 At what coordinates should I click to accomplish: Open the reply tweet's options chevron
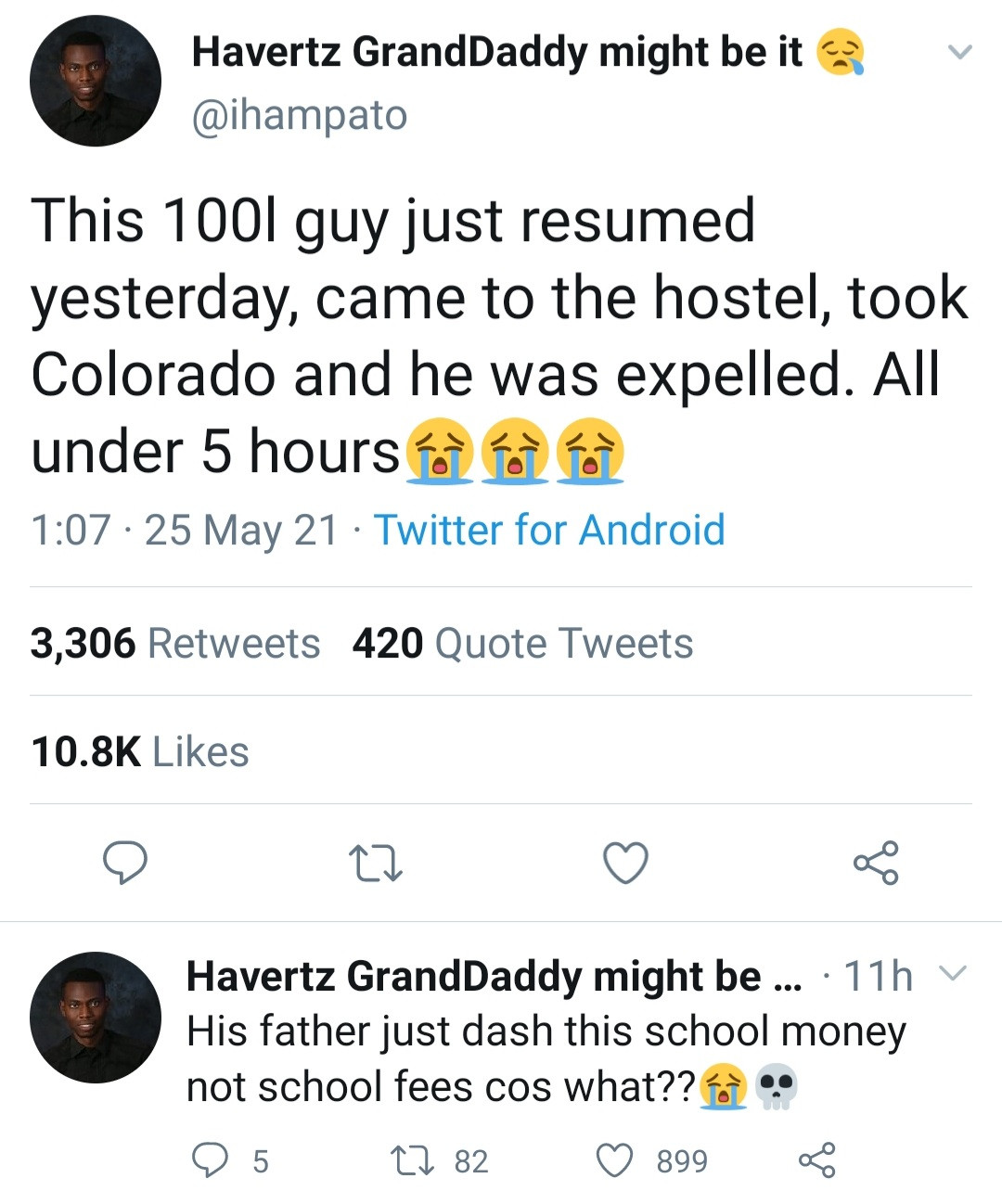pos(953,974)
